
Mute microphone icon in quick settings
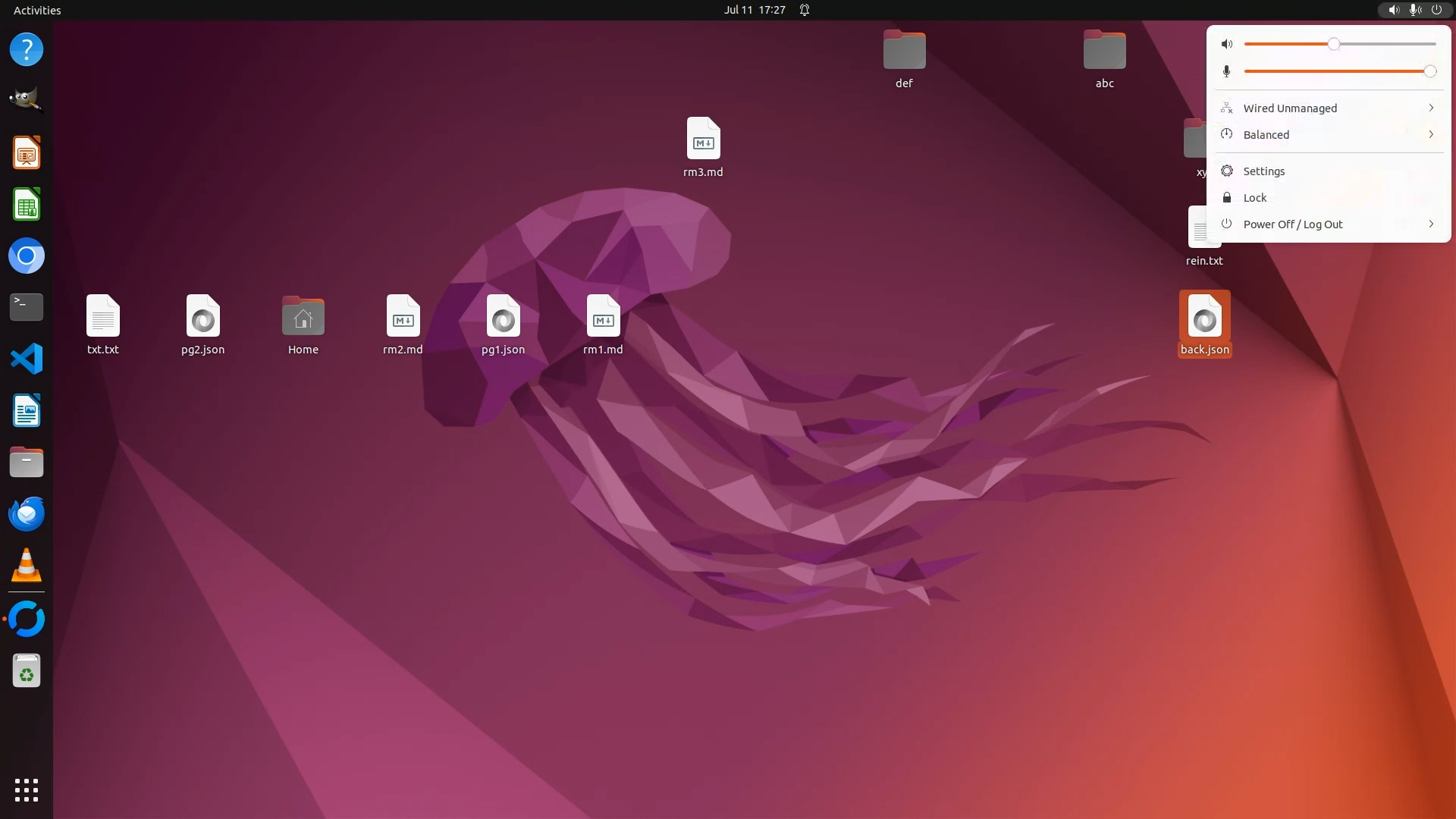click(1227, 71)
